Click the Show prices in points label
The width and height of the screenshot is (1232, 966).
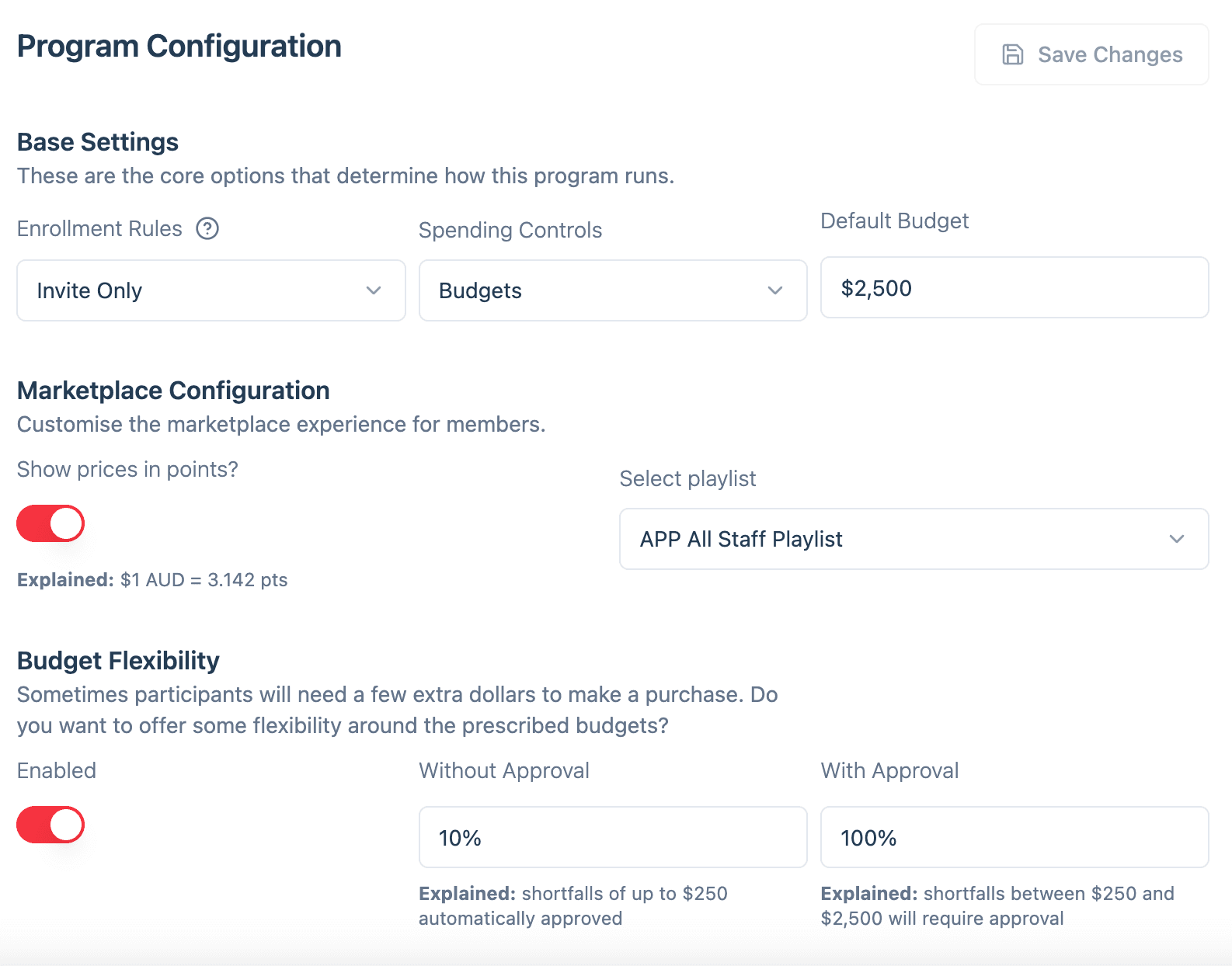(x=127, y=470)
